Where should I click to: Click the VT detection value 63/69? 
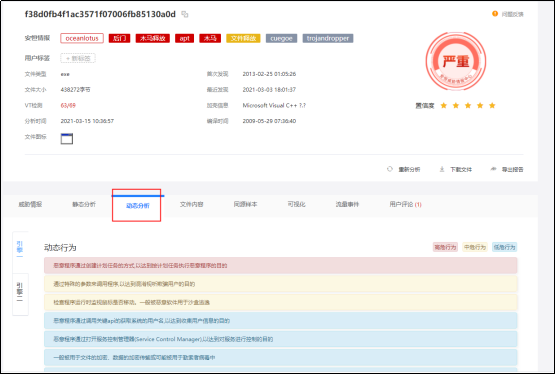[x=68, y=105]
